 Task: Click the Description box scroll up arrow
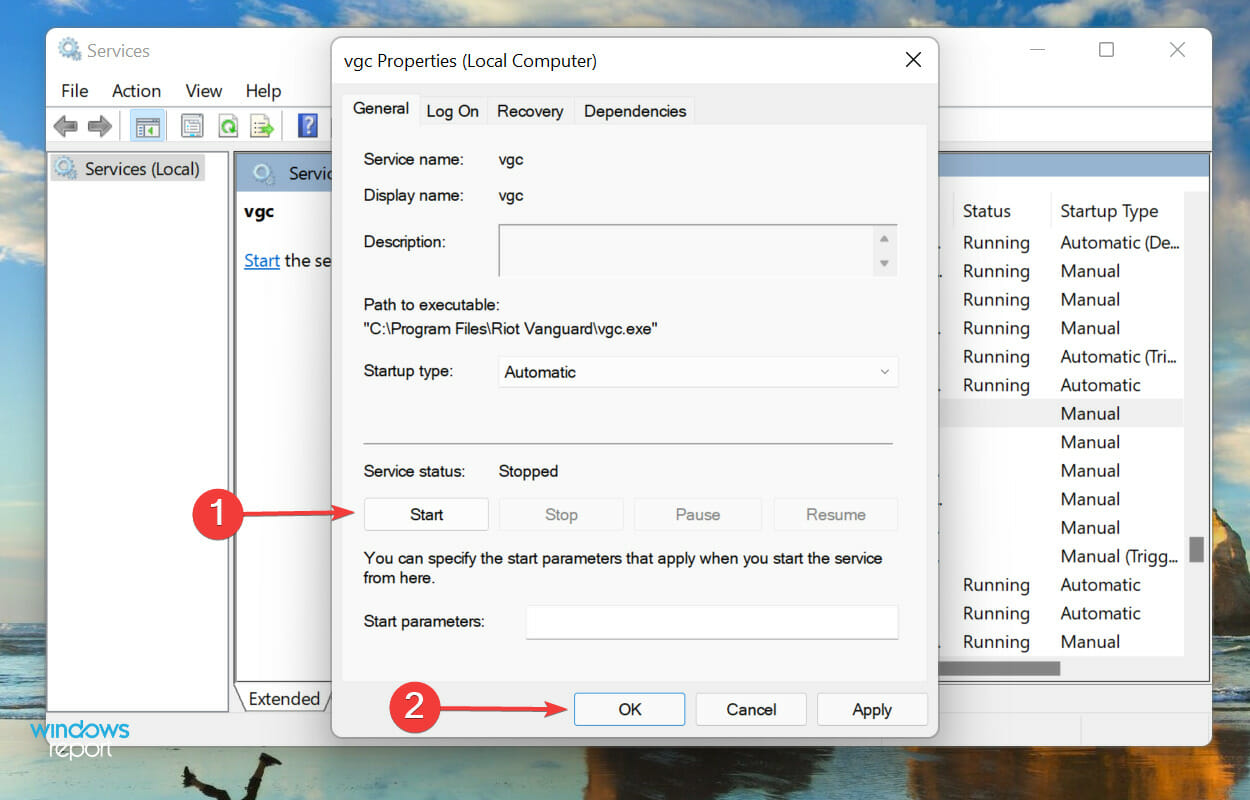[883, 239]
